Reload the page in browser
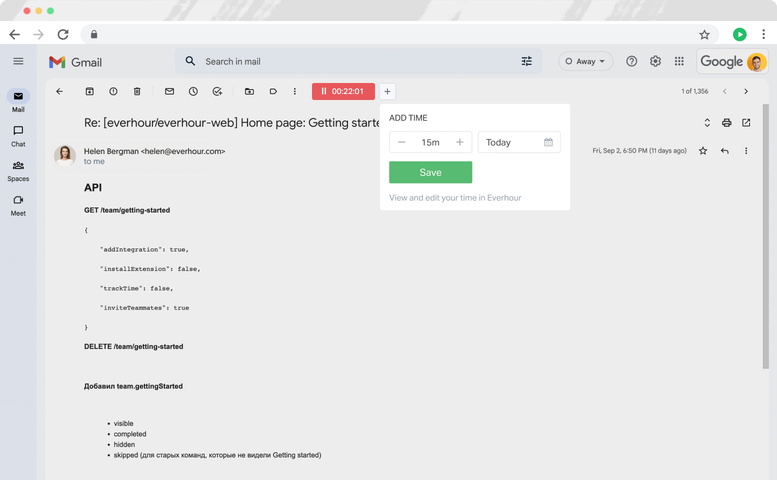 (x=63, y=34)
